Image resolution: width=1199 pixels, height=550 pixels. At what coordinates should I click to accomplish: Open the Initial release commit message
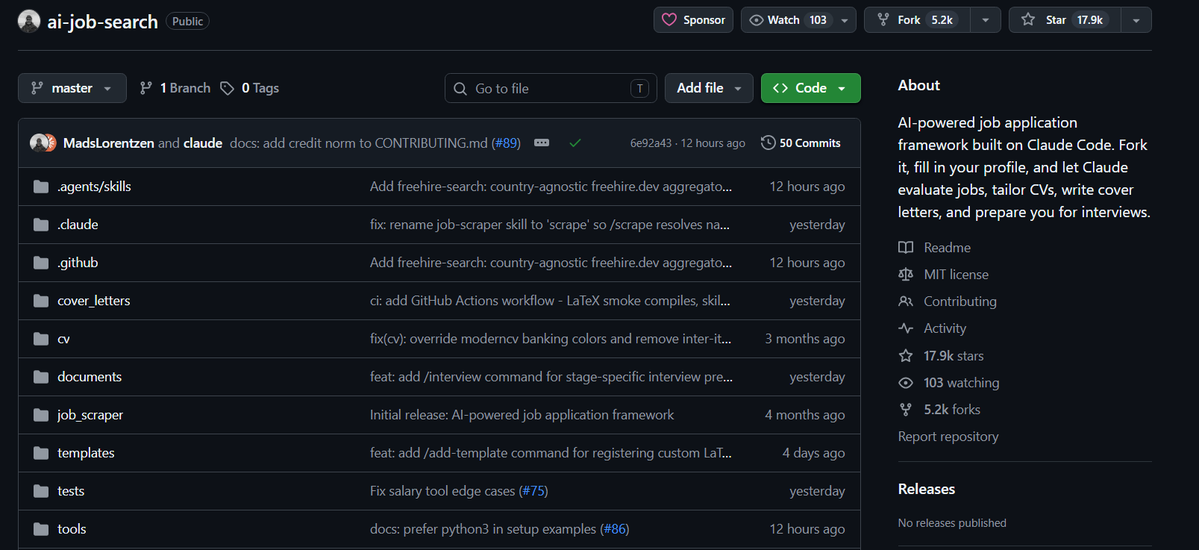click(x=522, y=415)
